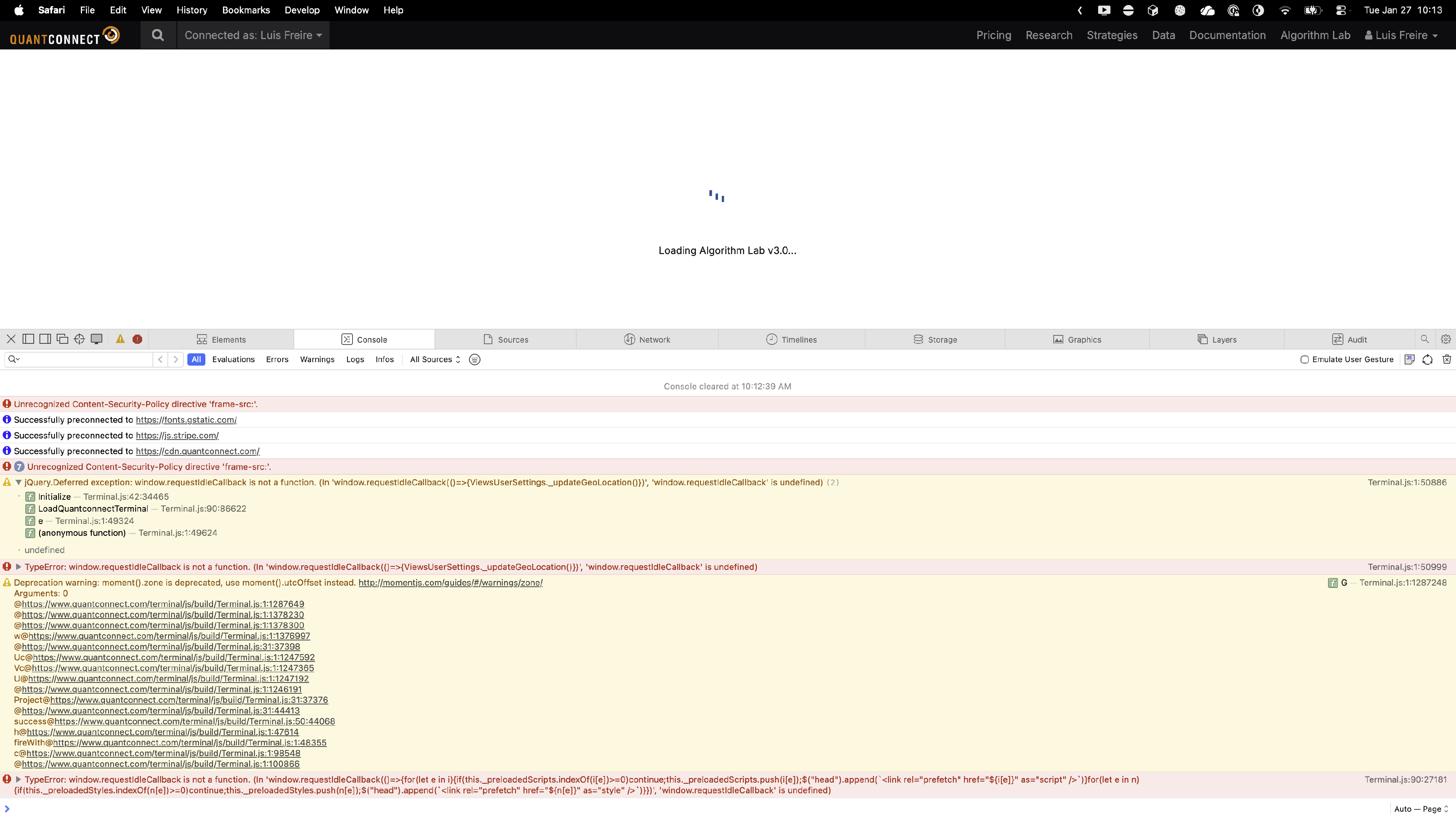Dock Web Inspector to left side
1456x819 pixels.
28,339
